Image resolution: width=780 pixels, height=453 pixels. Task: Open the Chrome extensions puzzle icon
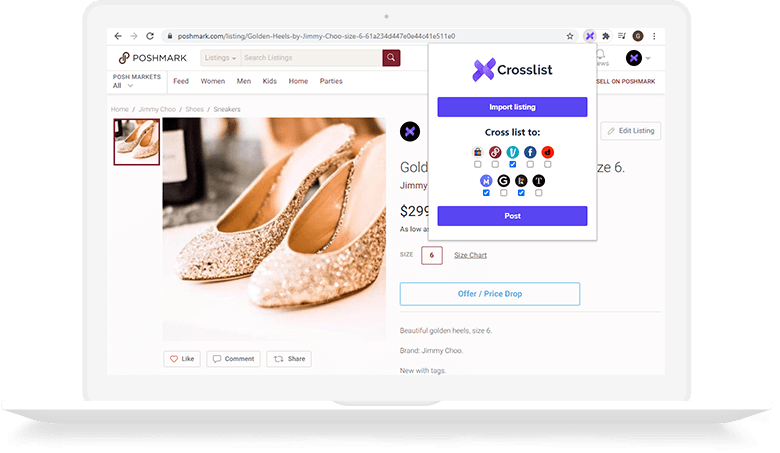(x=606, y=36)
